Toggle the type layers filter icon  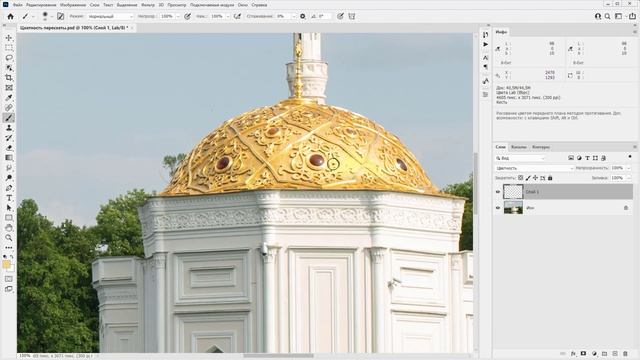[x=587, y=158]
